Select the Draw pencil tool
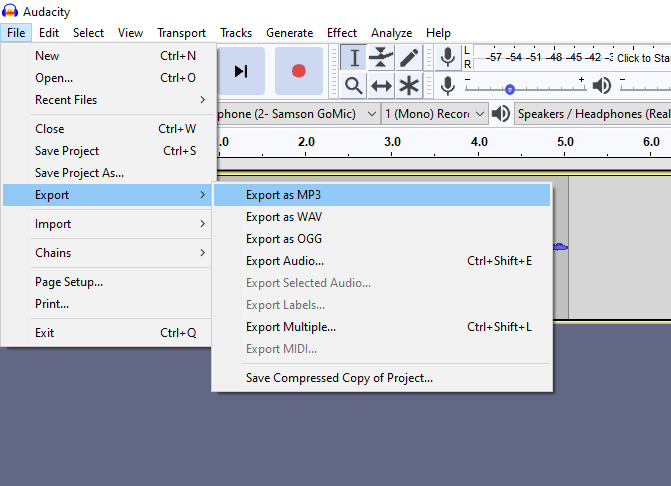This screenshot has height=486, width=671. coord(409,58)
